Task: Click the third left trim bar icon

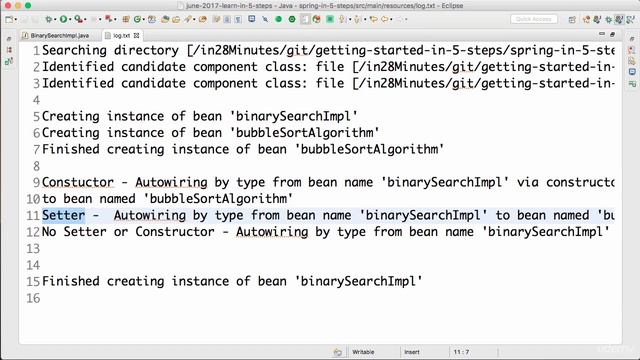Action: click(x=9, y=62)
